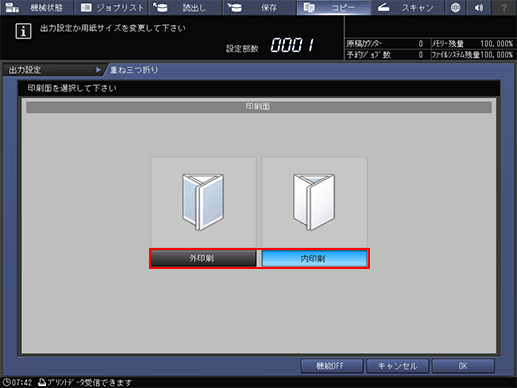
Task: Click the 出力設定か用紙サイズを変更して下さい message
Action: pyautogui.click(x=113, y=28)
